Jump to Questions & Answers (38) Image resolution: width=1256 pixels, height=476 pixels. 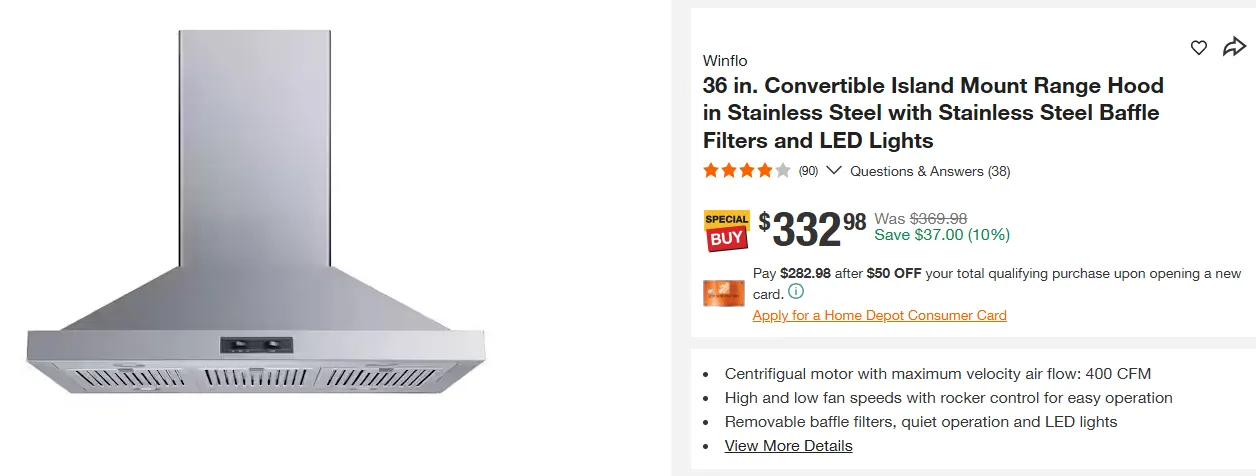pyautogui.click(x=930, y=171)
